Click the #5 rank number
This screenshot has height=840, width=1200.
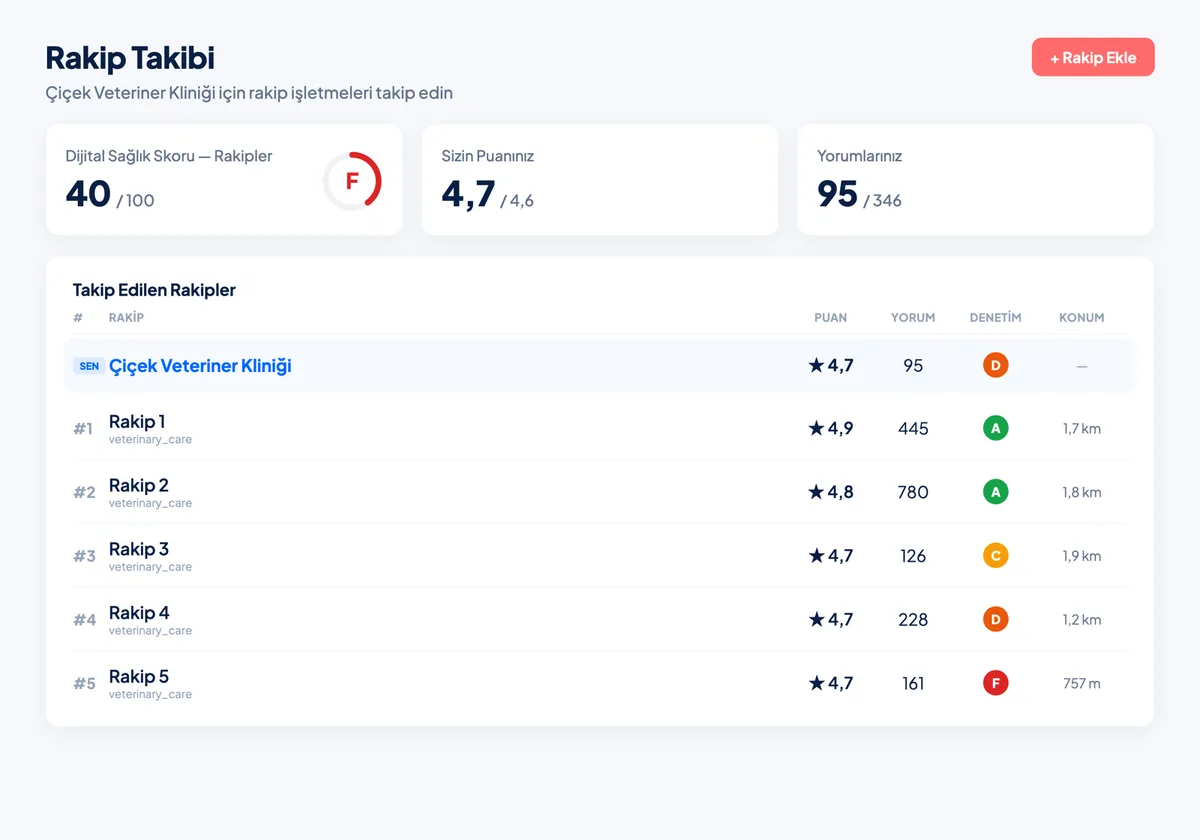tap(84, 684)
